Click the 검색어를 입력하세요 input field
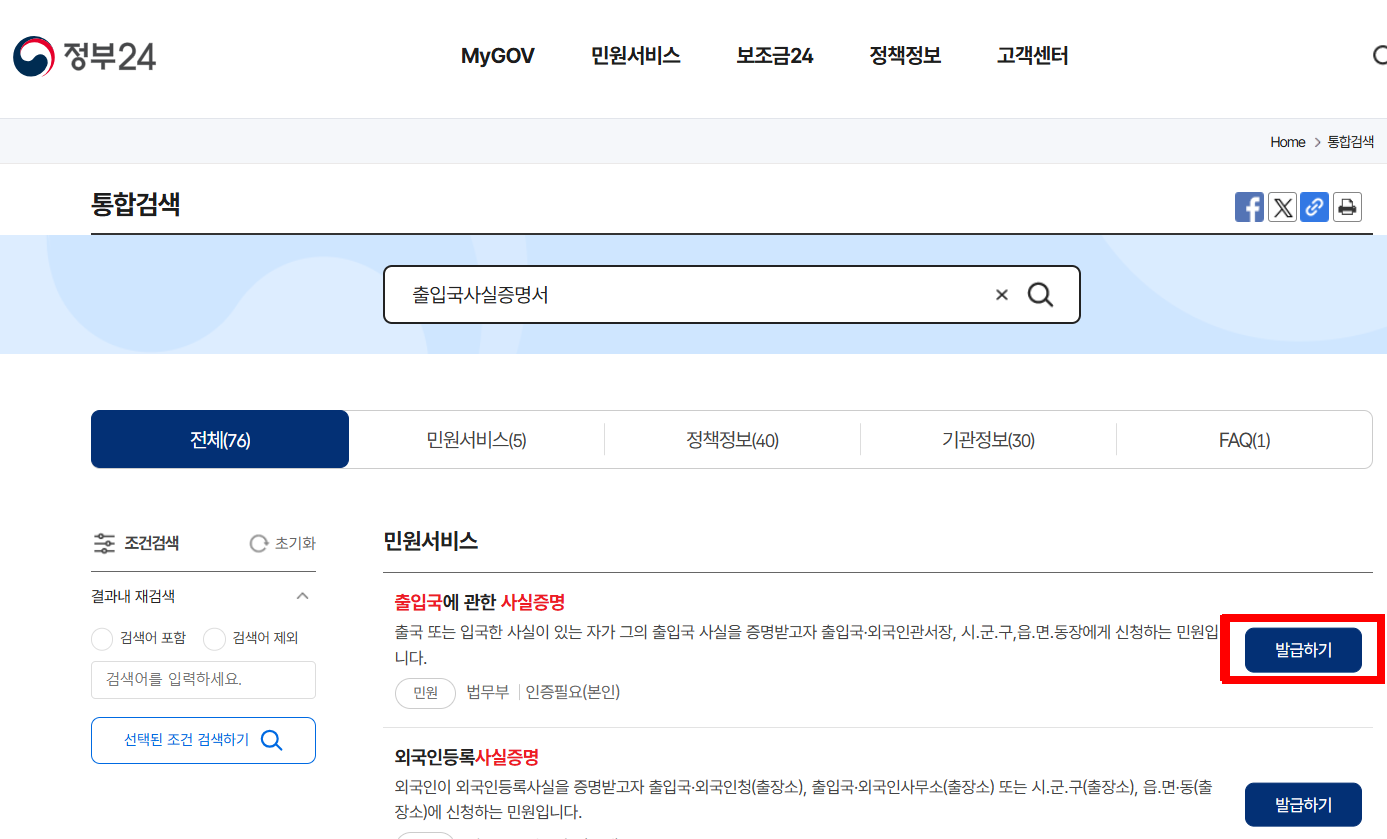Screen dimensions: 1387x839 [x=203, y=679]
